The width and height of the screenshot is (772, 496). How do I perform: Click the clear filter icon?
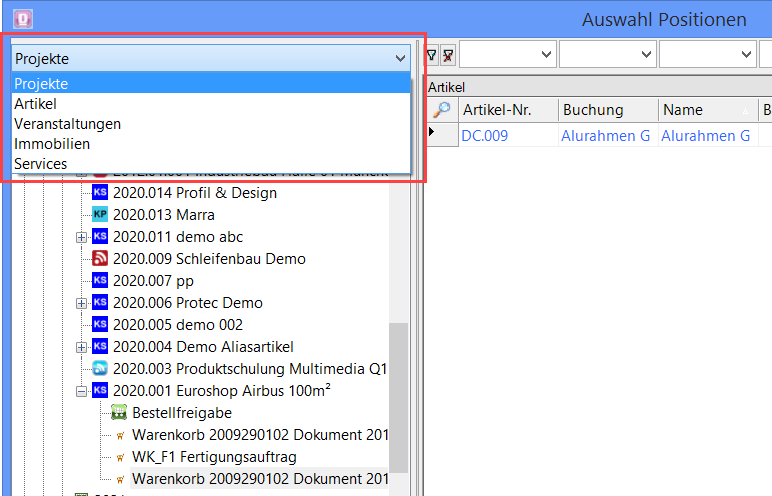point(447,54)
